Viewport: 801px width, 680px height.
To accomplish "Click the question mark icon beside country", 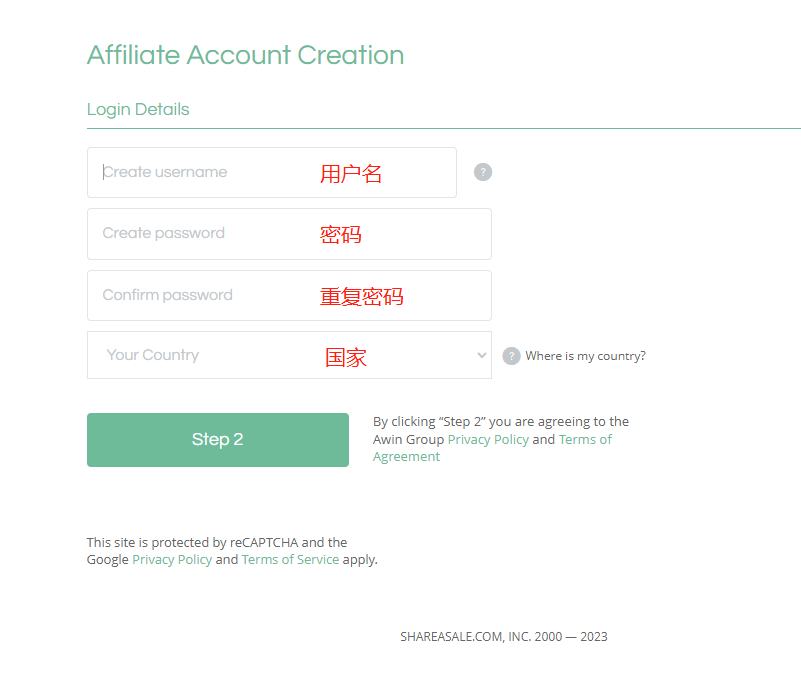I will (511, 356).
